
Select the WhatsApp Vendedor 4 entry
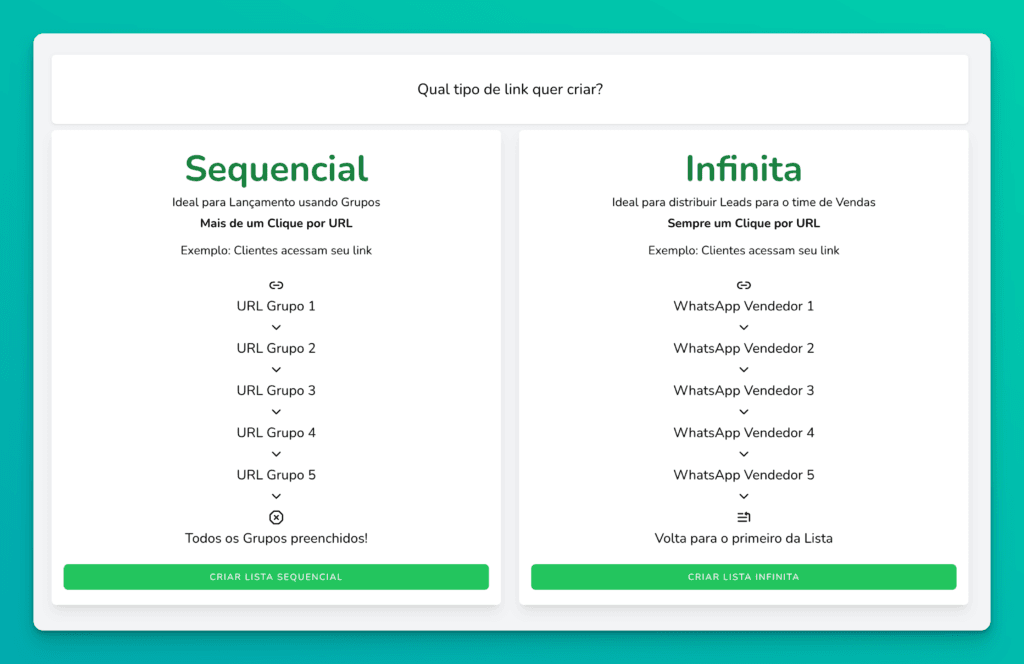point(744,432)
